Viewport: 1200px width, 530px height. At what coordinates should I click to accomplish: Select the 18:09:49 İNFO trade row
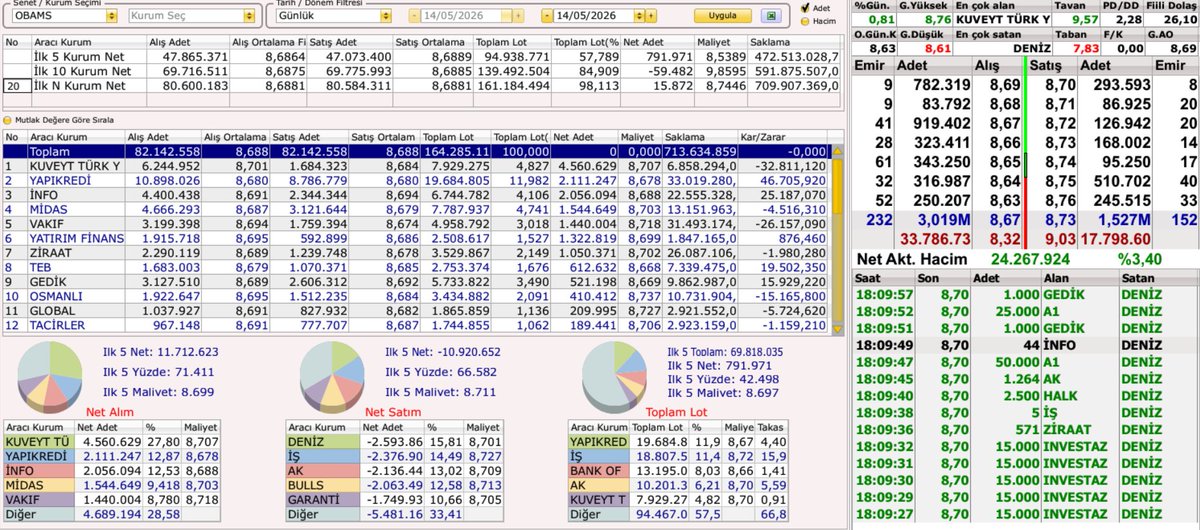pyautogui.click(x=1025, y=343)
